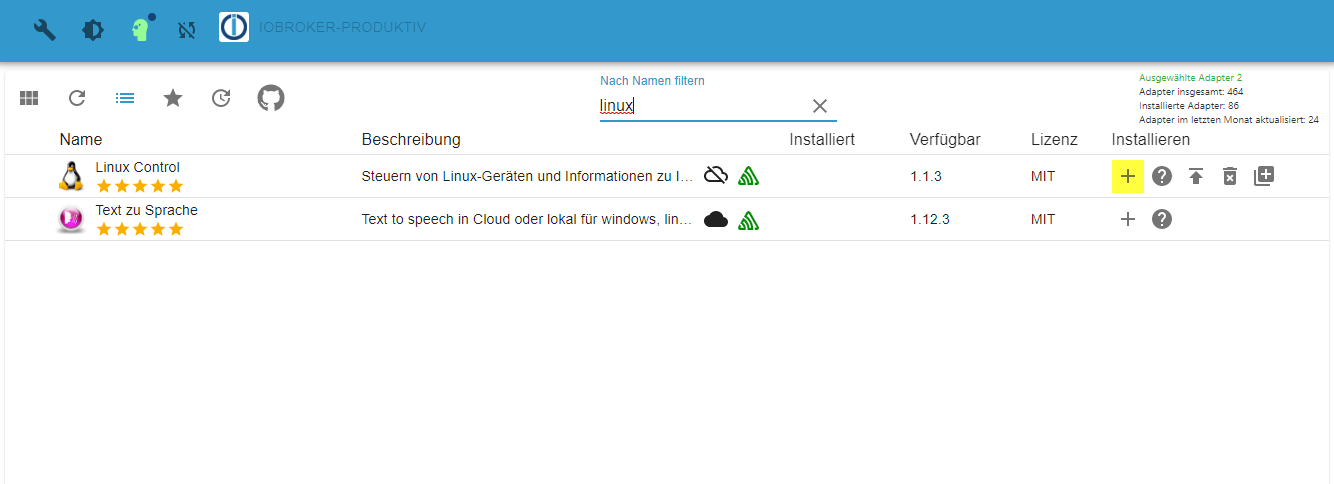Toggle the theme brightness icon

(93, 29)
